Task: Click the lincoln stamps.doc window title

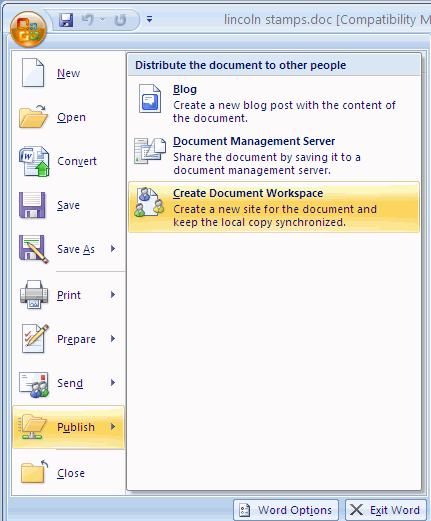Action: pos(327,19)
